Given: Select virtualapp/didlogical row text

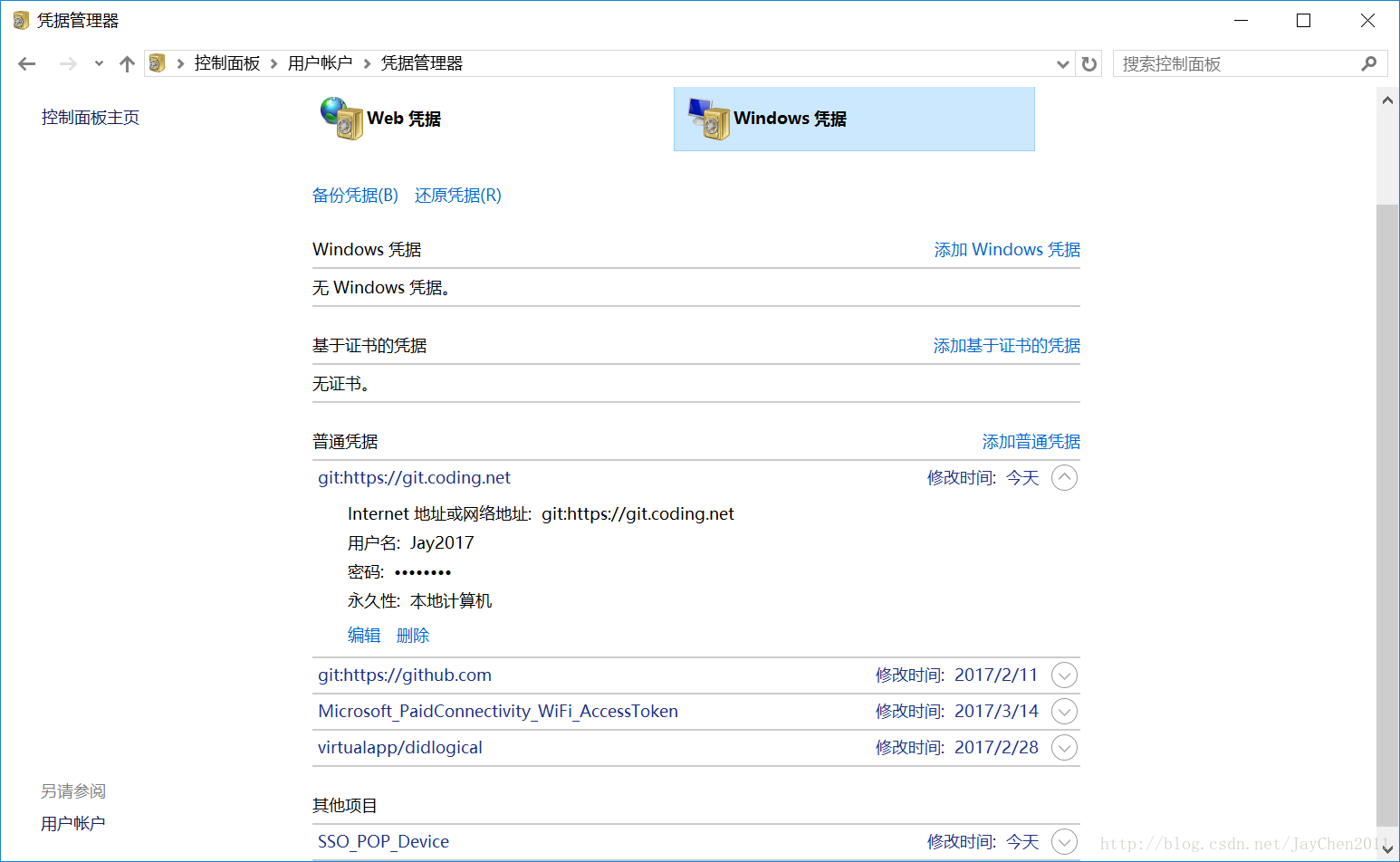Looking at the screenshot, I should [400, 748].
